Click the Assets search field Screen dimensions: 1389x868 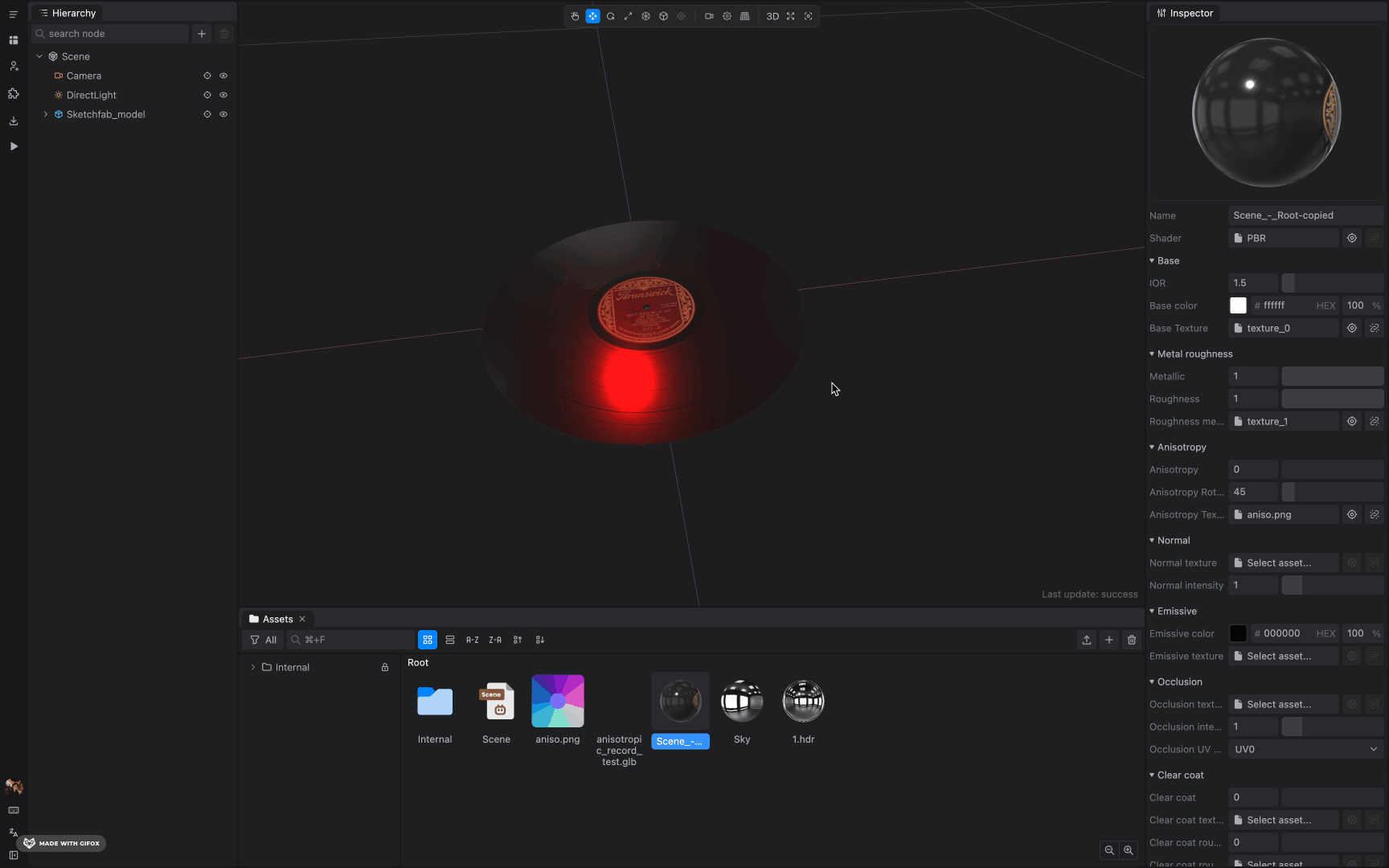[350, 640]
